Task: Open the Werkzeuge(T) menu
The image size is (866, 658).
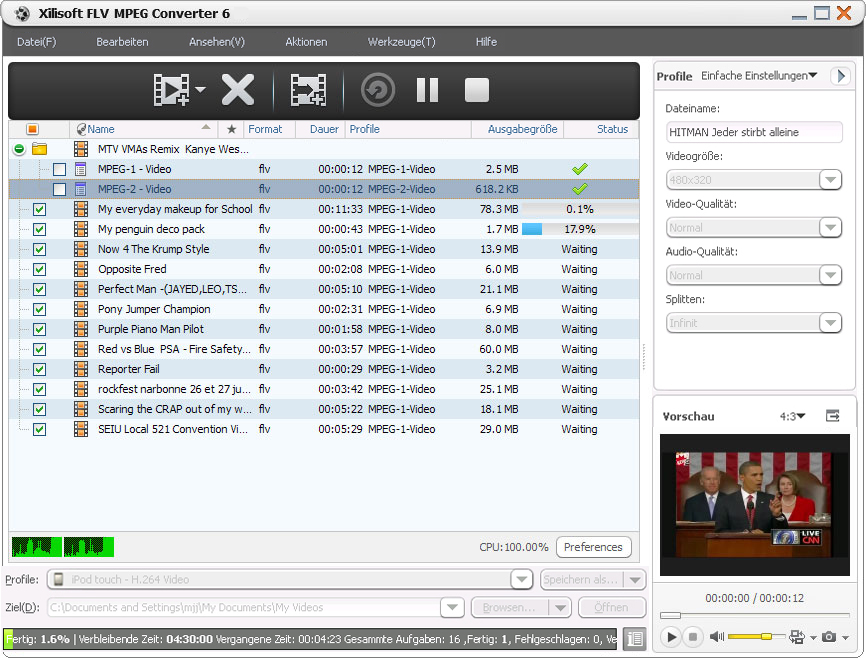Action: [402, 42]
